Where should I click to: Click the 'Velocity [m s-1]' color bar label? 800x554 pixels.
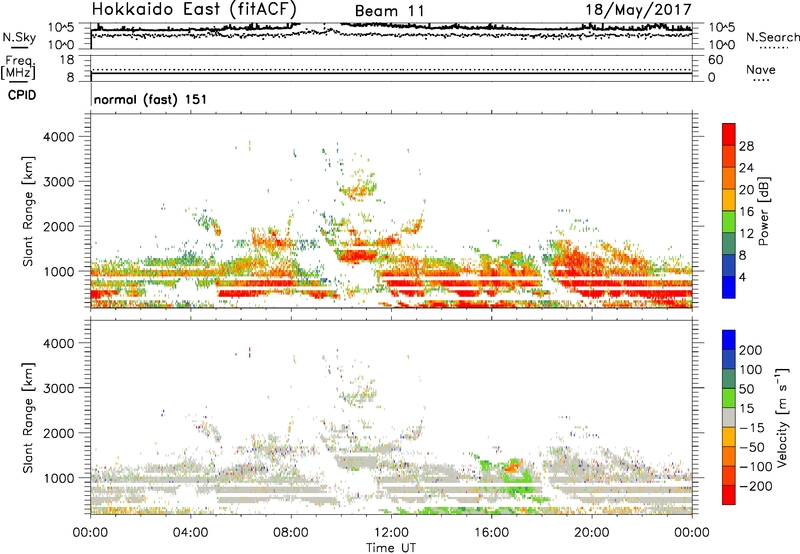point(782,417)
